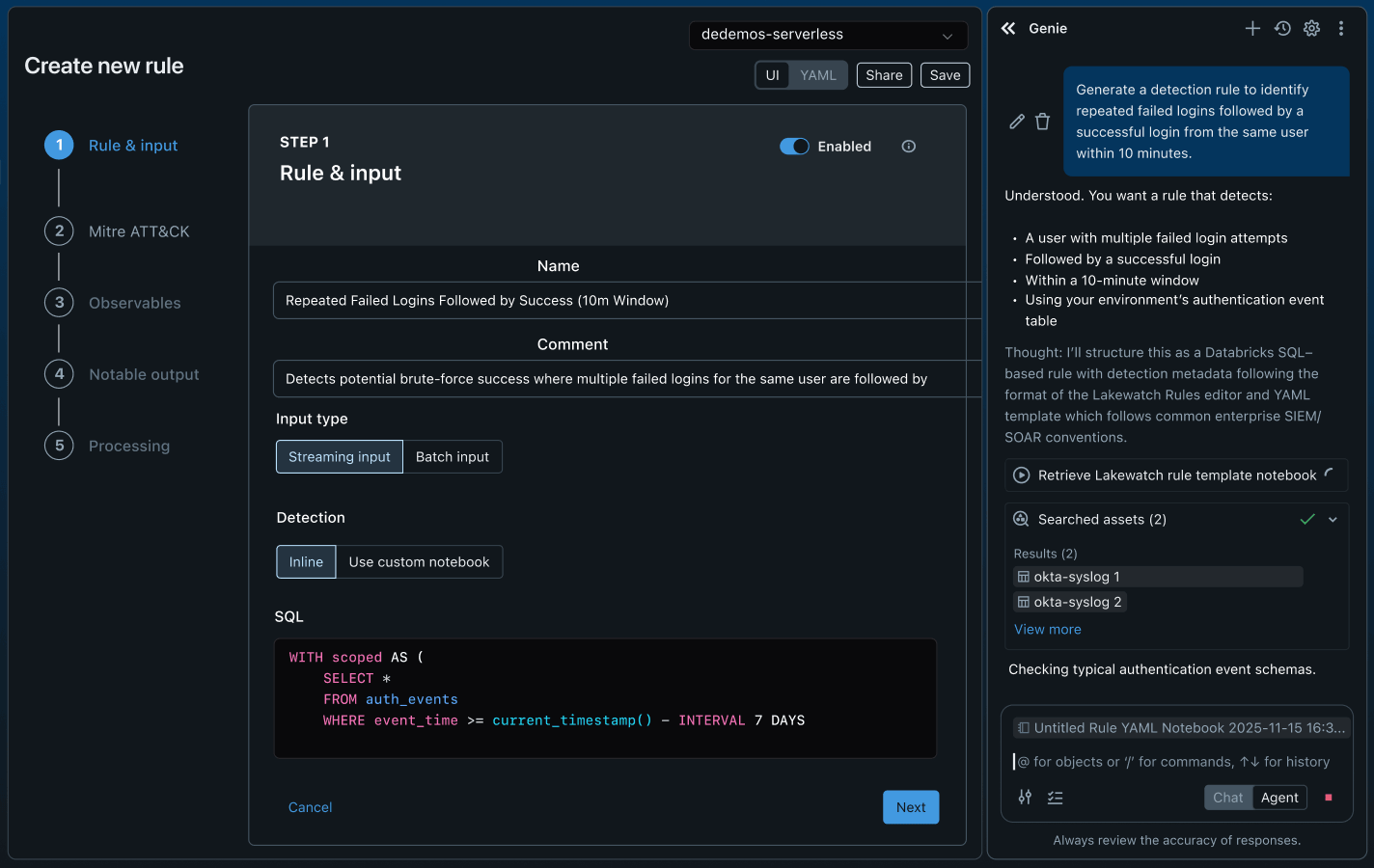
Task: Open Genie more options kebab menu
Action: click(x=1341, y=29)
